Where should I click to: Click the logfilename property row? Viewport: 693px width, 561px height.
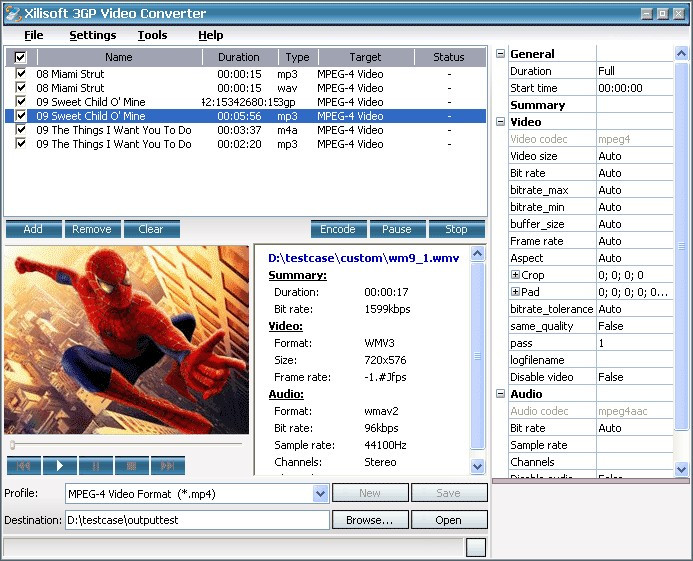(x=591, y=360)
